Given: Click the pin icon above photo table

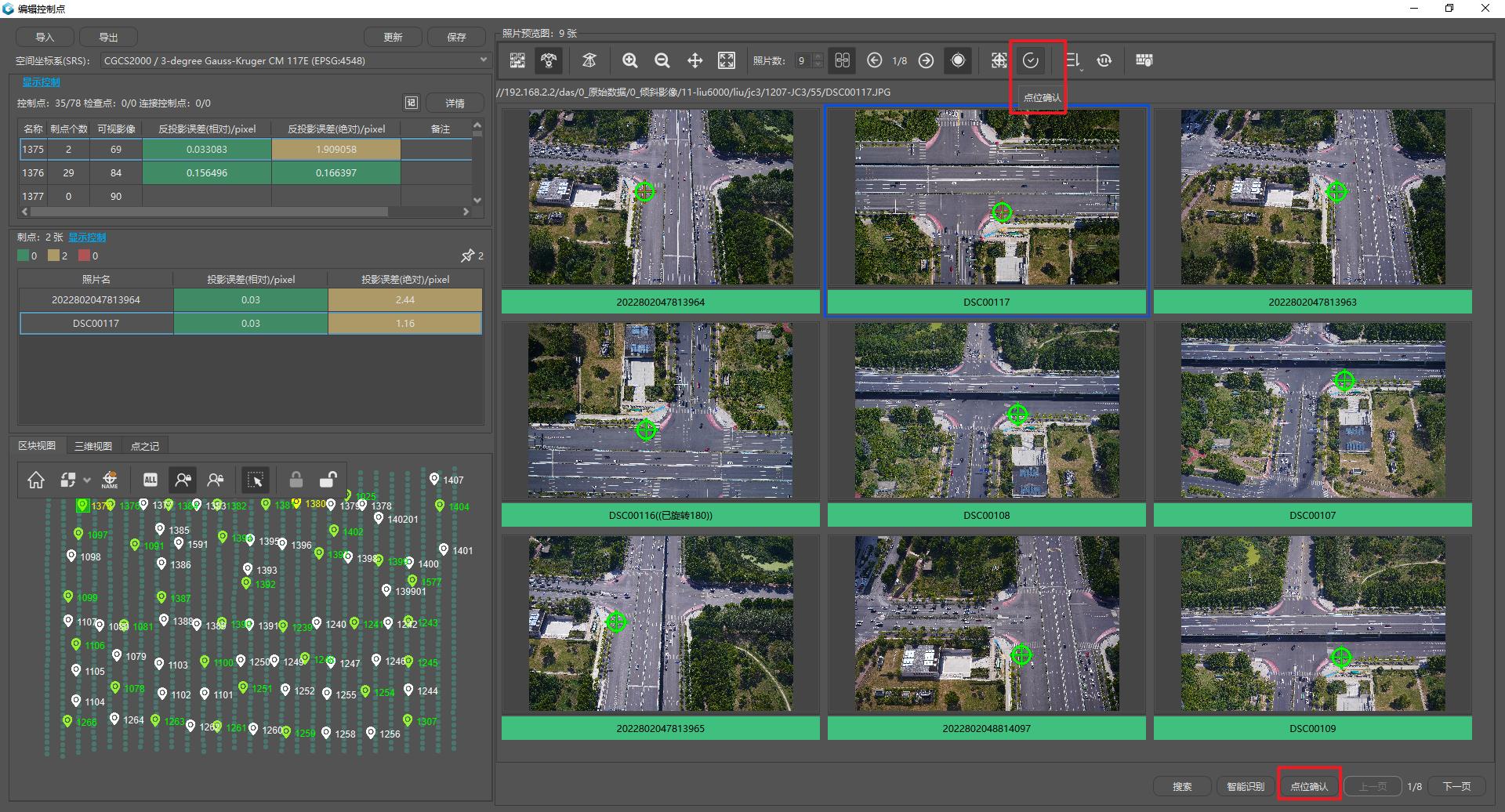Looking at the screenshot, I should (x=468, y=256).
